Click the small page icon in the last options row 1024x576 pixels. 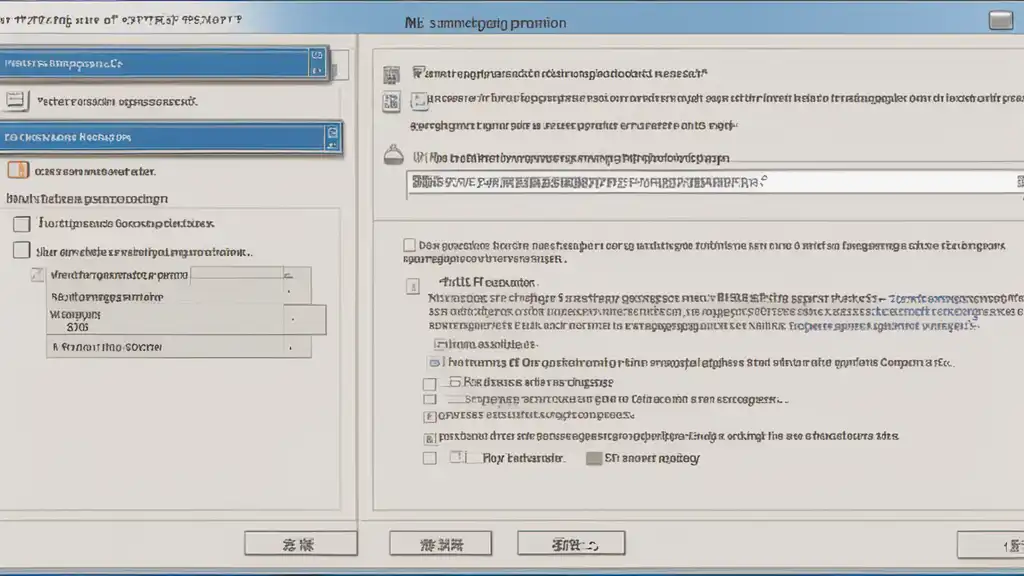click(x=458, y=457)
